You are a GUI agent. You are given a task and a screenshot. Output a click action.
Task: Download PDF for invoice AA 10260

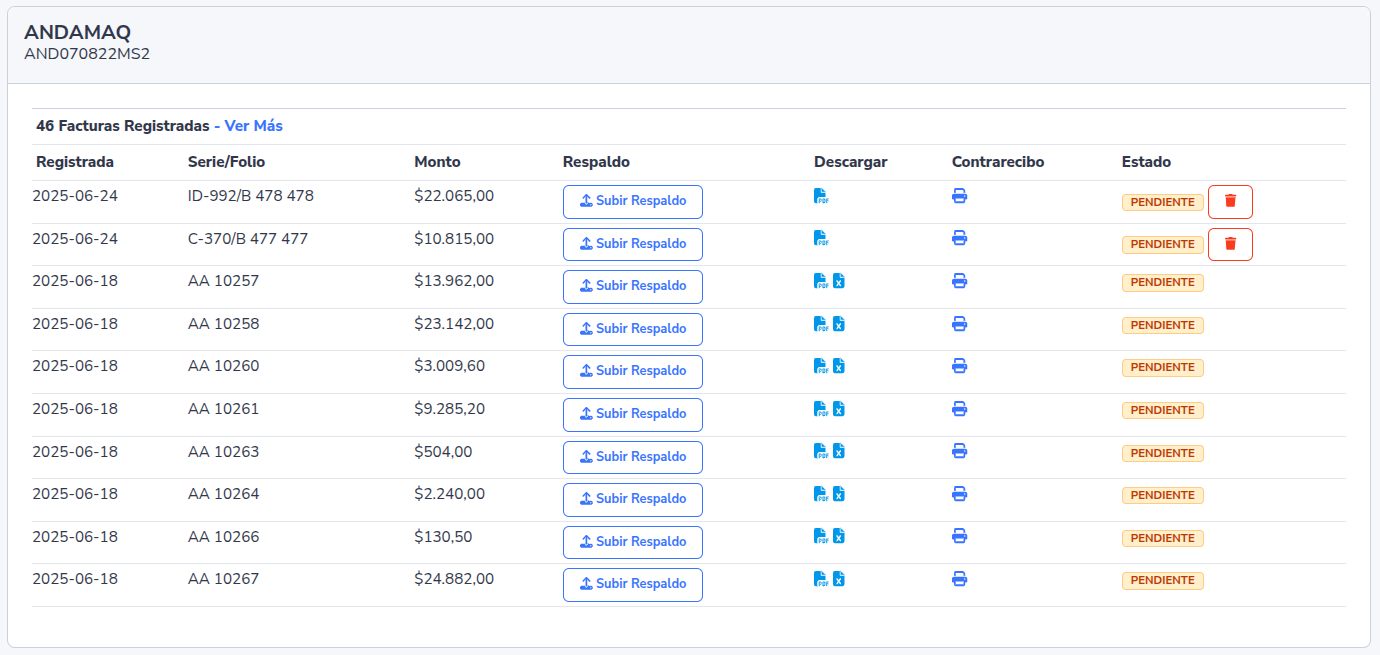point(820,366)
